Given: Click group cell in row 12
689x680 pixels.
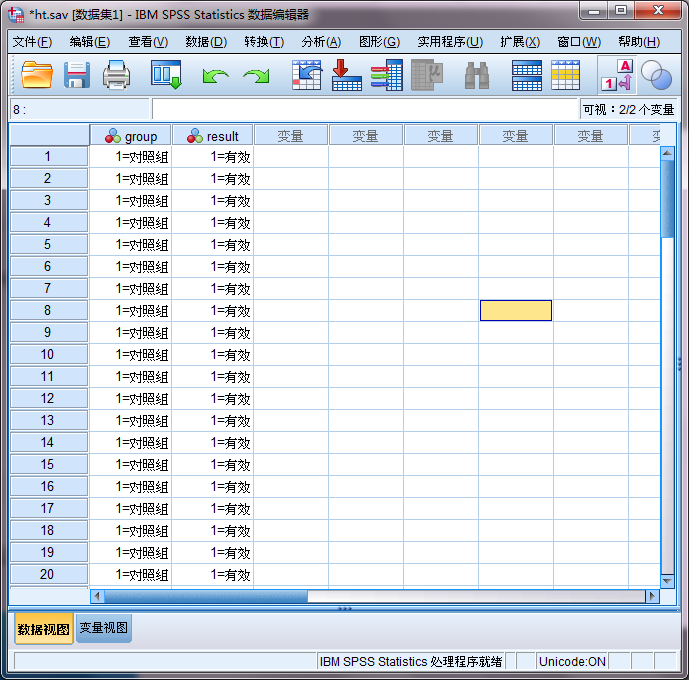Looking at the screenshot, I should [x=131, y=398].
